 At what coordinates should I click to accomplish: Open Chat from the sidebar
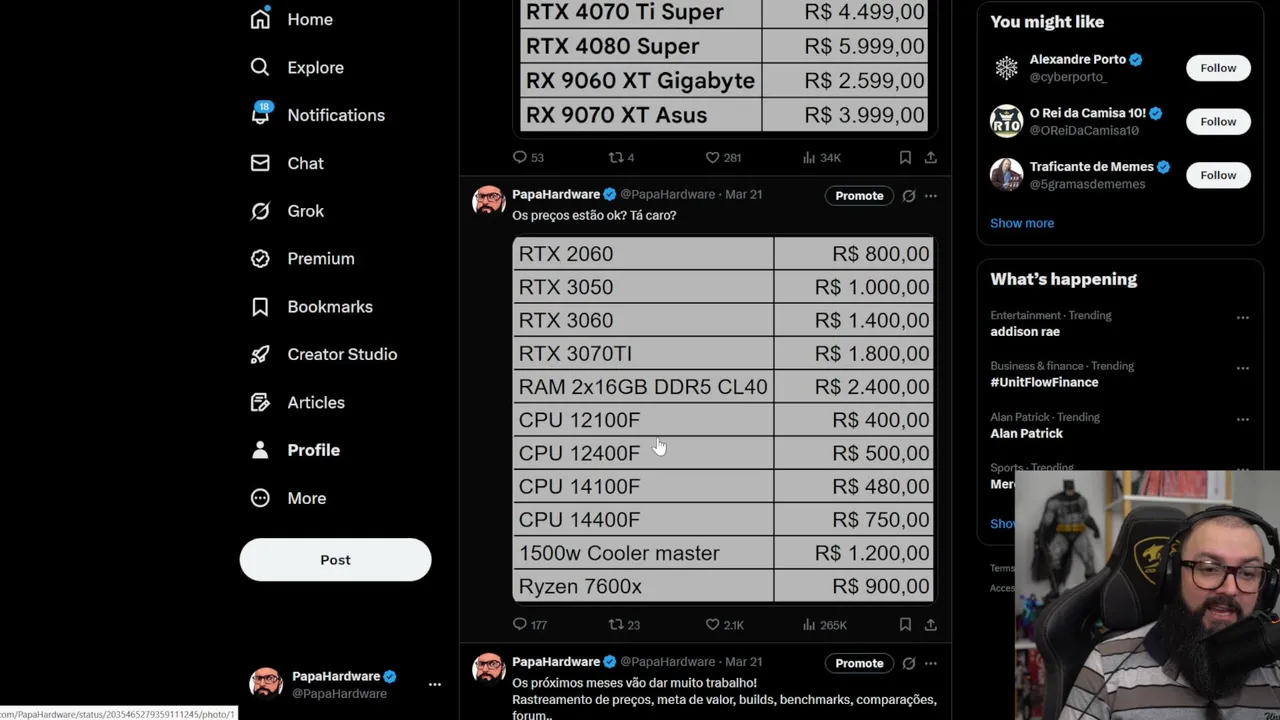tap(286, 163)
